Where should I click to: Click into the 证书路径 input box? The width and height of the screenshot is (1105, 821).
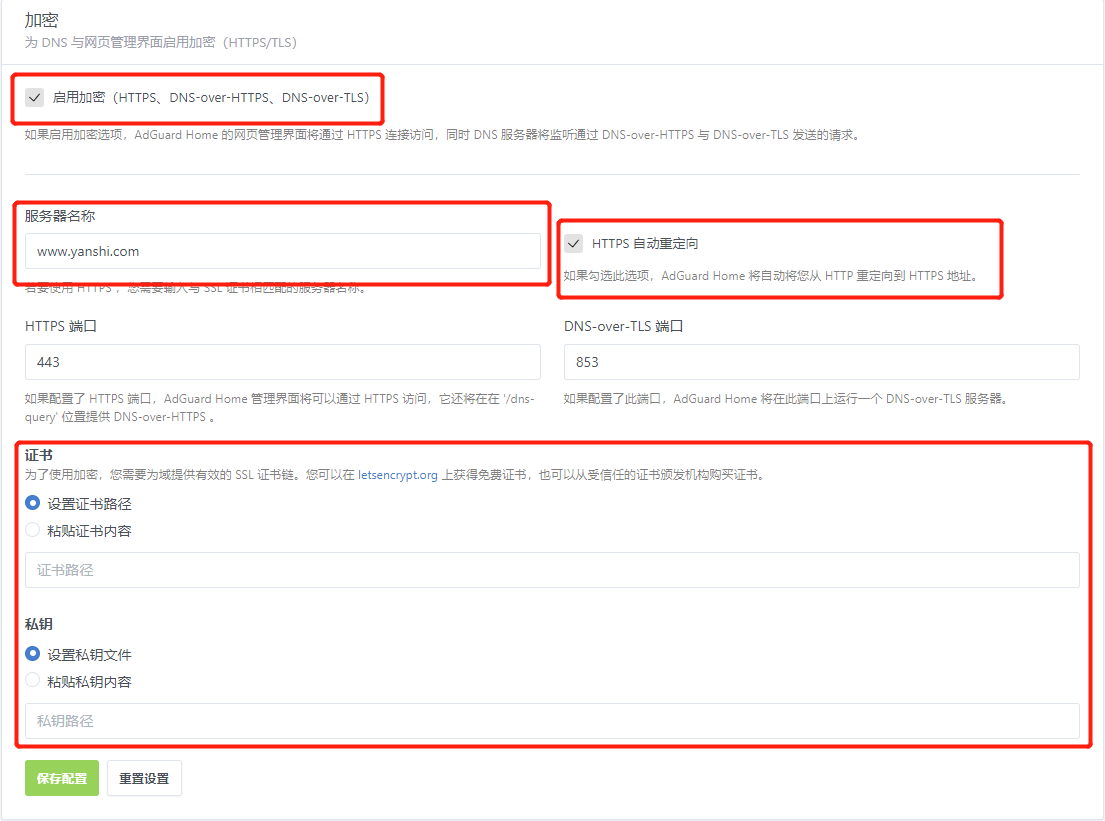coord(552,570)
